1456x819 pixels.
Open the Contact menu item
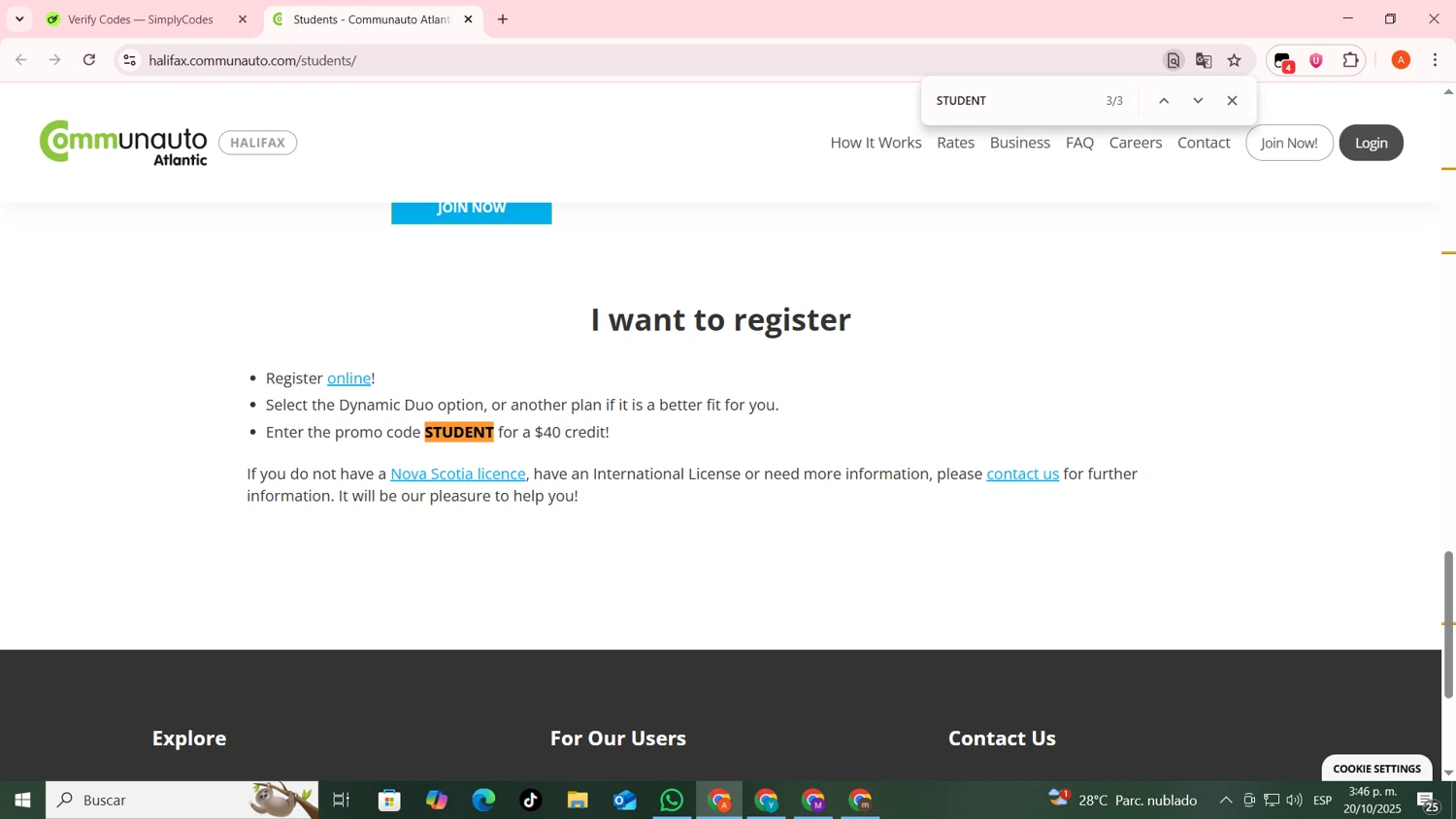(x=1204, y=143)
